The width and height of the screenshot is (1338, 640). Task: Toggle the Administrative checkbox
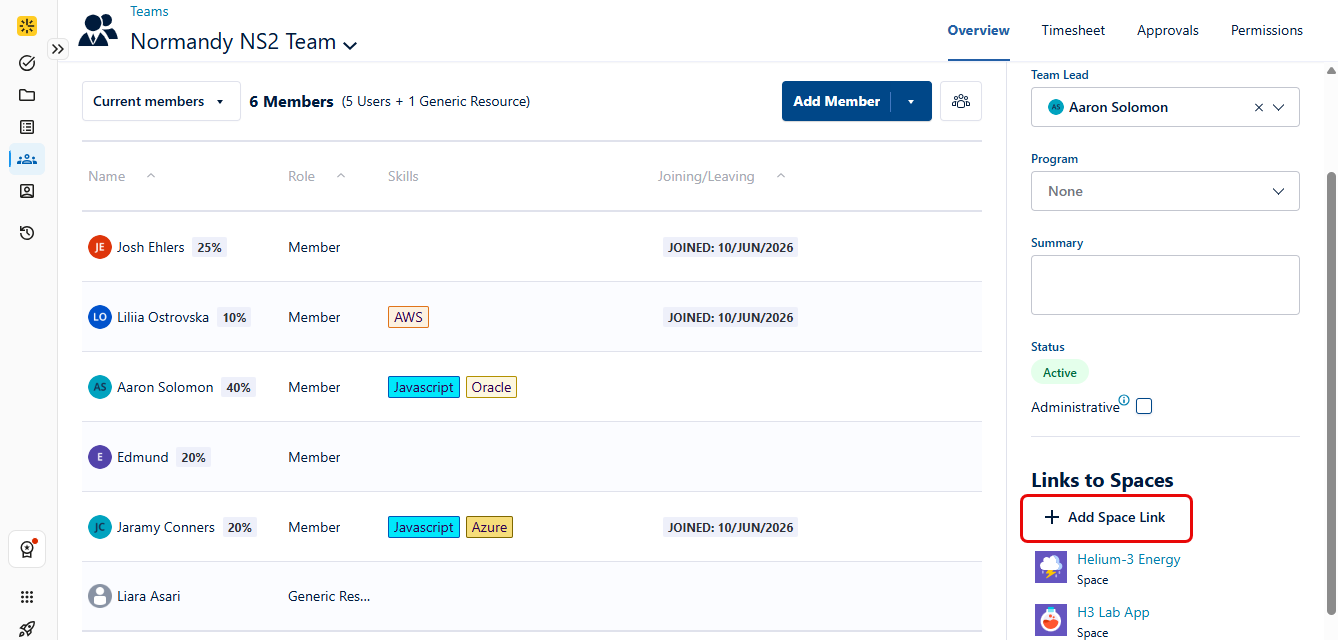pos(1144,407)
